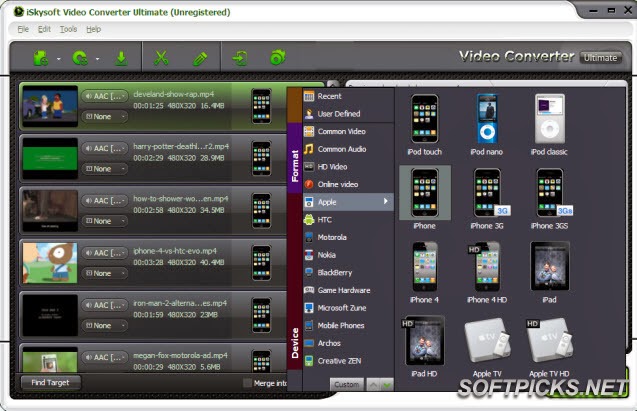637x411 pixels.
Task: Open AAC audio dropdown for cleveland-show-rap.mp4
Action: coord(105,96)
